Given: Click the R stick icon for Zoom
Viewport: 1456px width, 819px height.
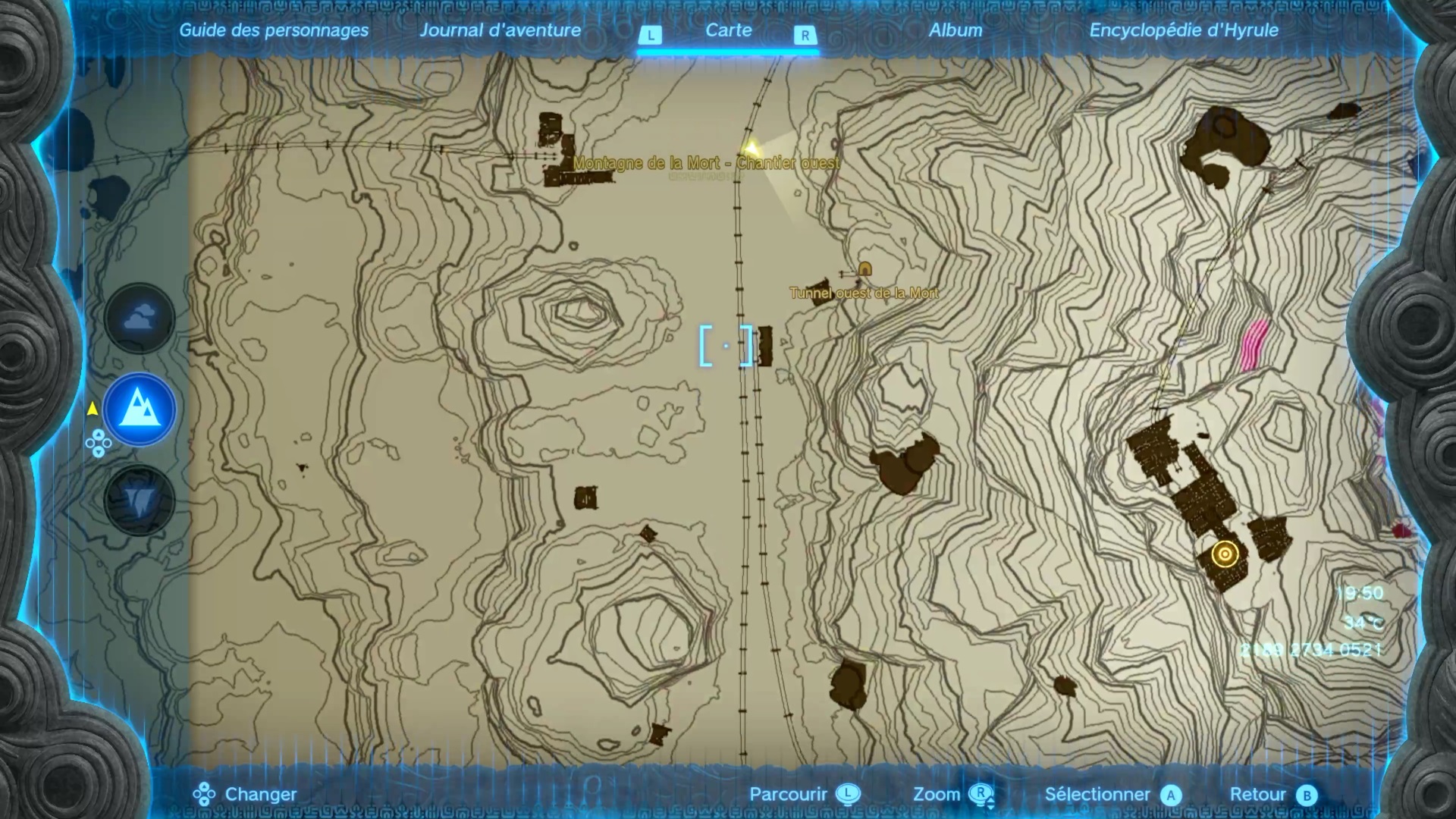Looking at the screenshot, I should (982, 795).
